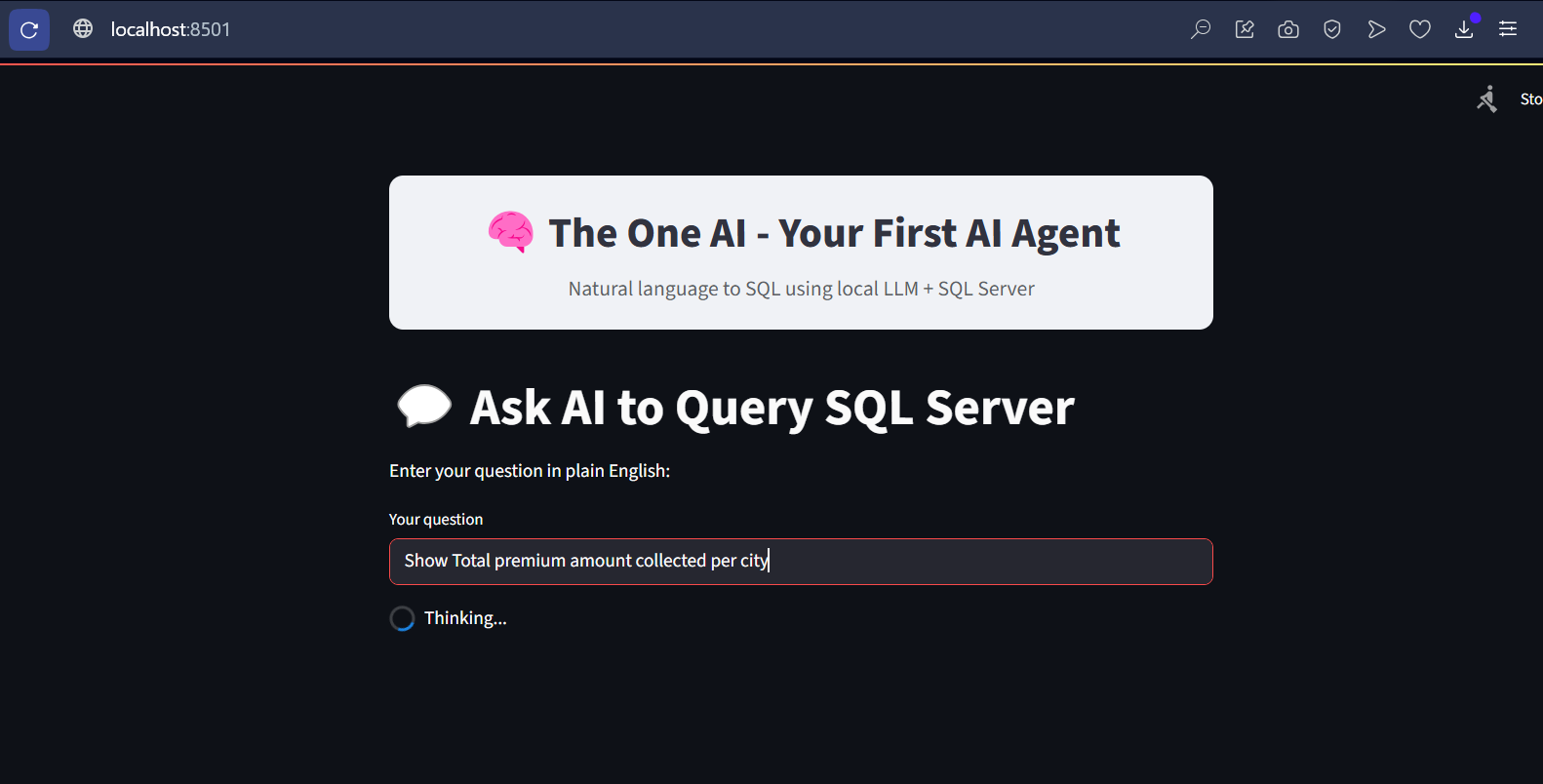Bookmark the page with the heart icon
Image resolution: width=1543 pixels, height=784 pixels.
coord(1420,29)
